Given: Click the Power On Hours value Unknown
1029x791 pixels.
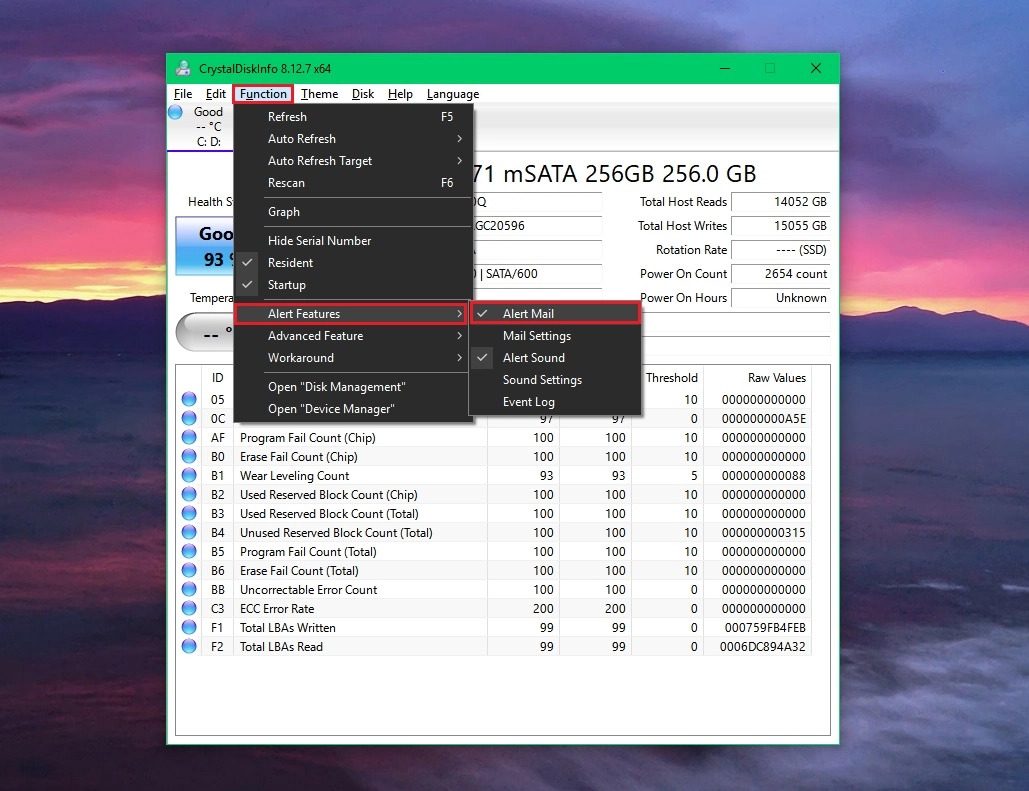Looking at the screenshot, I should tap(780, 298).
